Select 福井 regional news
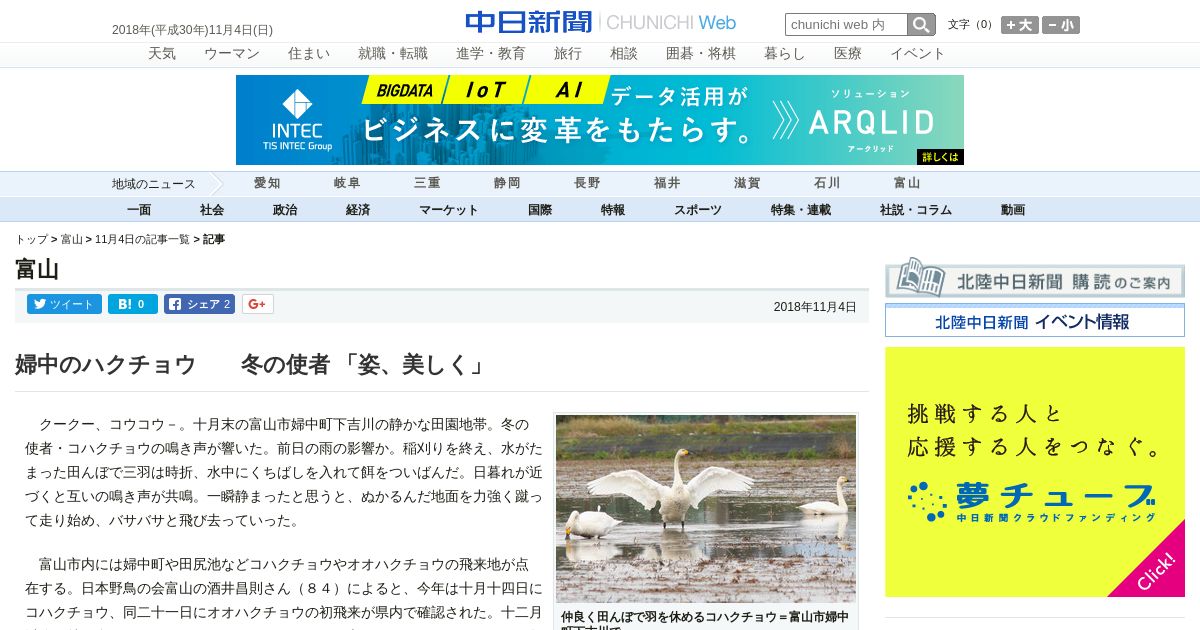 (x=667, y=183)
